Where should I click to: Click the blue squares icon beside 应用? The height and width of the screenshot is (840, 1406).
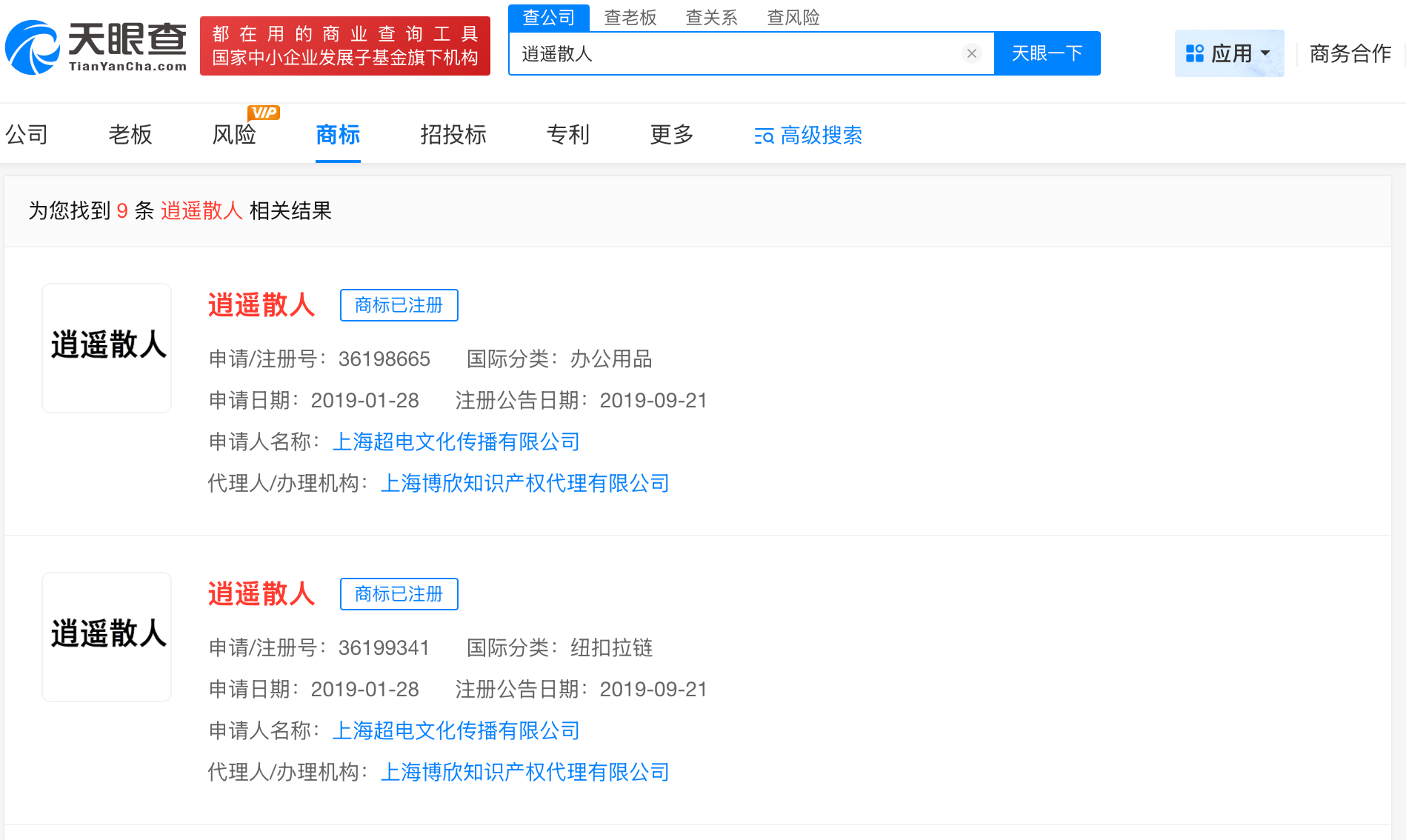click(1194, 52)
